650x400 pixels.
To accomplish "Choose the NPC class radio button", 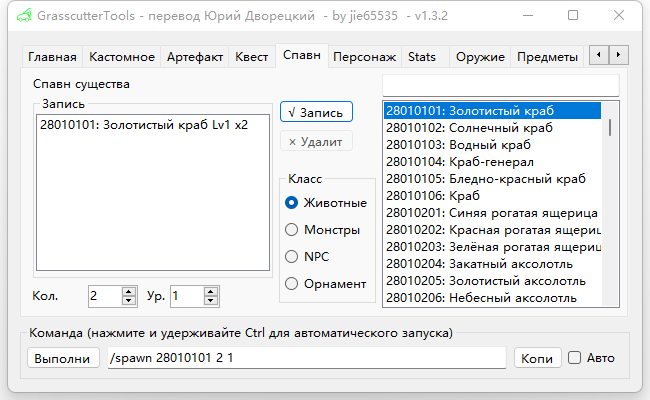I will [292, 256].
